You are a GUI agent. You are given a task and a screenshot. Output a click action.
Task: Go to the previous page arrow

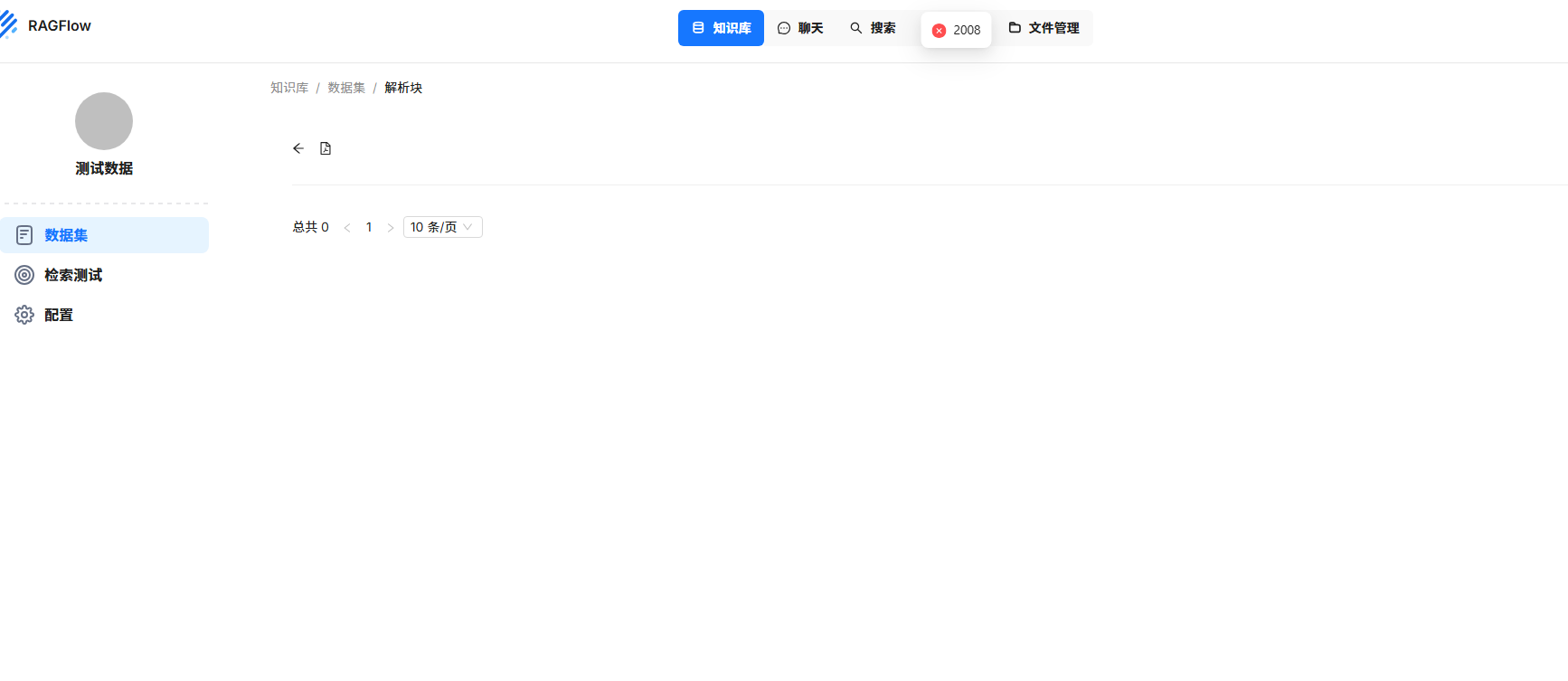click(347, 228)
